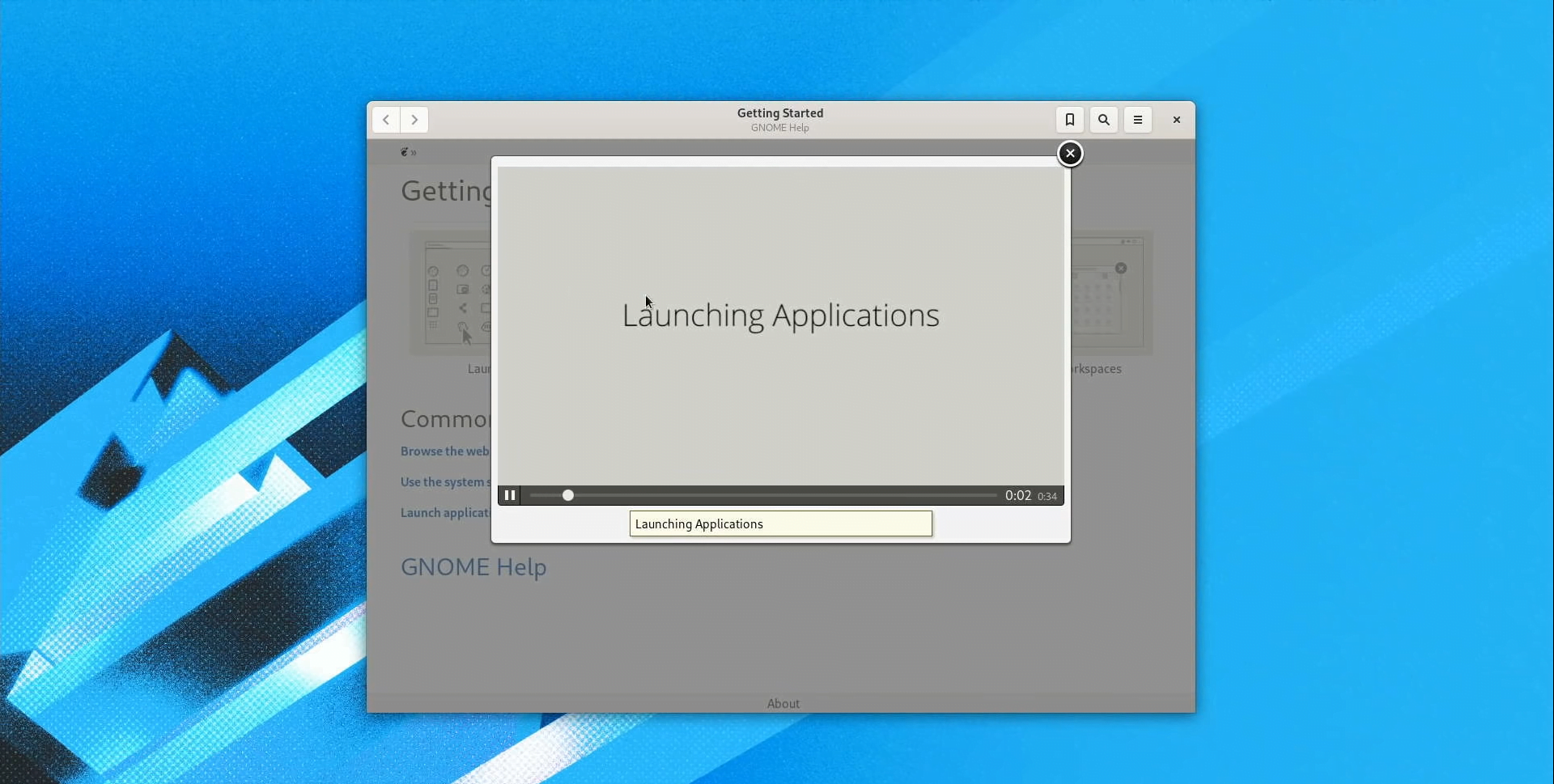Click the 0:34 video duration label

tap(1047, 497)
